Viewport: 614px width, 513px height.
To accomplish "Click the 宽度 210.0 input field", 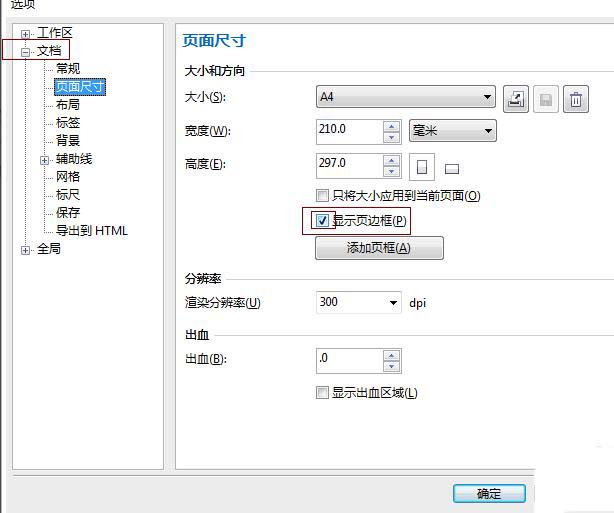I will click(x=350, y=132).
